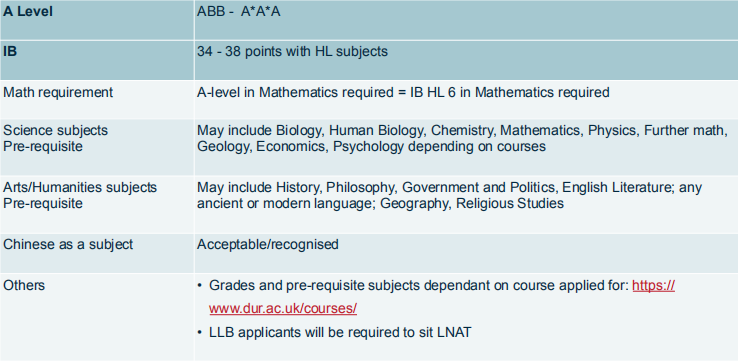The height and width of the screenshot is (361, 738).
Task: Select the Math requirement label
Action: click(58, 92)
